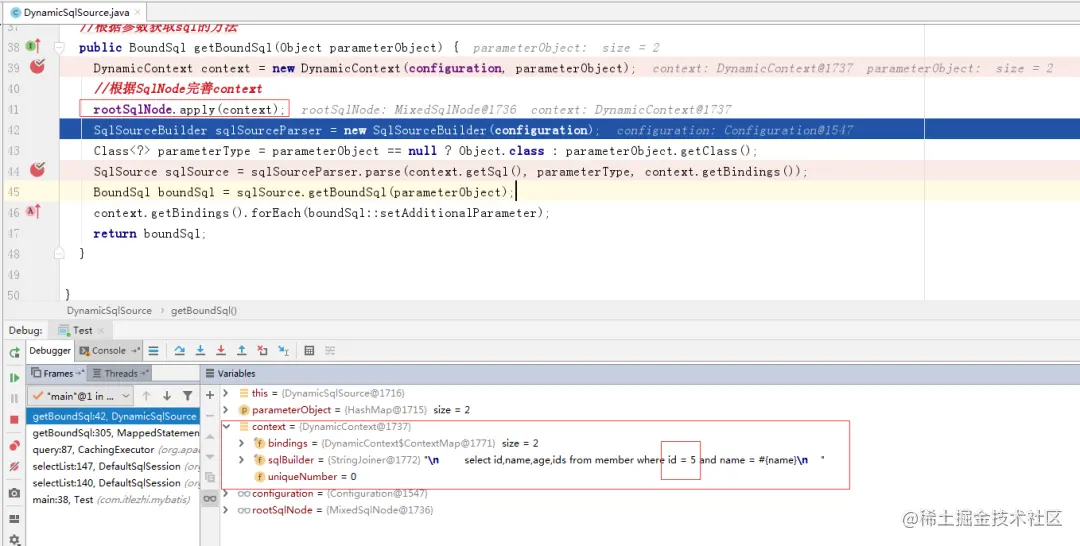1080x546 pixels.
Task: Select frame selectList:147, DefaultSqlSession
Action: click(114, 466)
